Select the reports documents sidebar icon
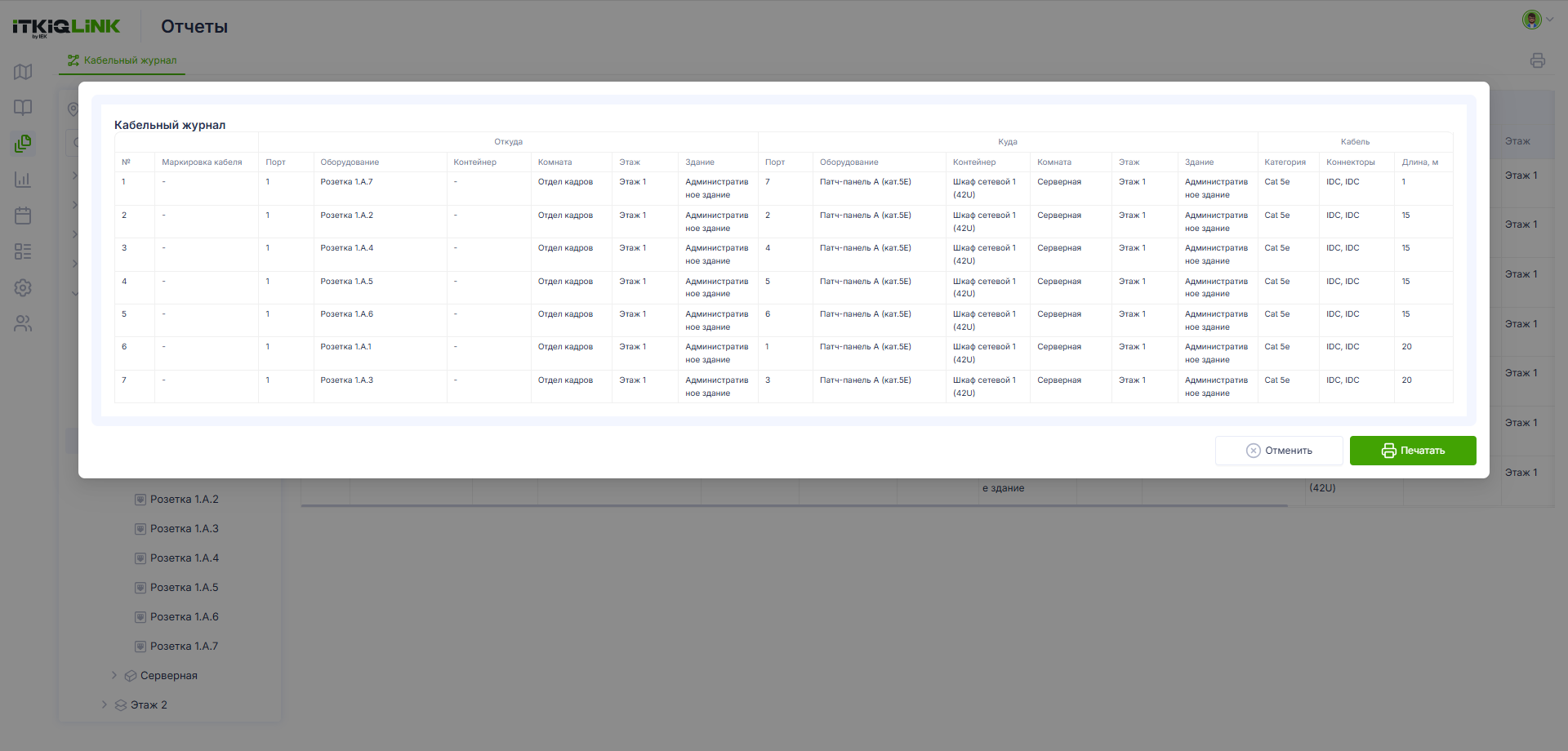Screen dimensions: 1568x751 point(23,144)
